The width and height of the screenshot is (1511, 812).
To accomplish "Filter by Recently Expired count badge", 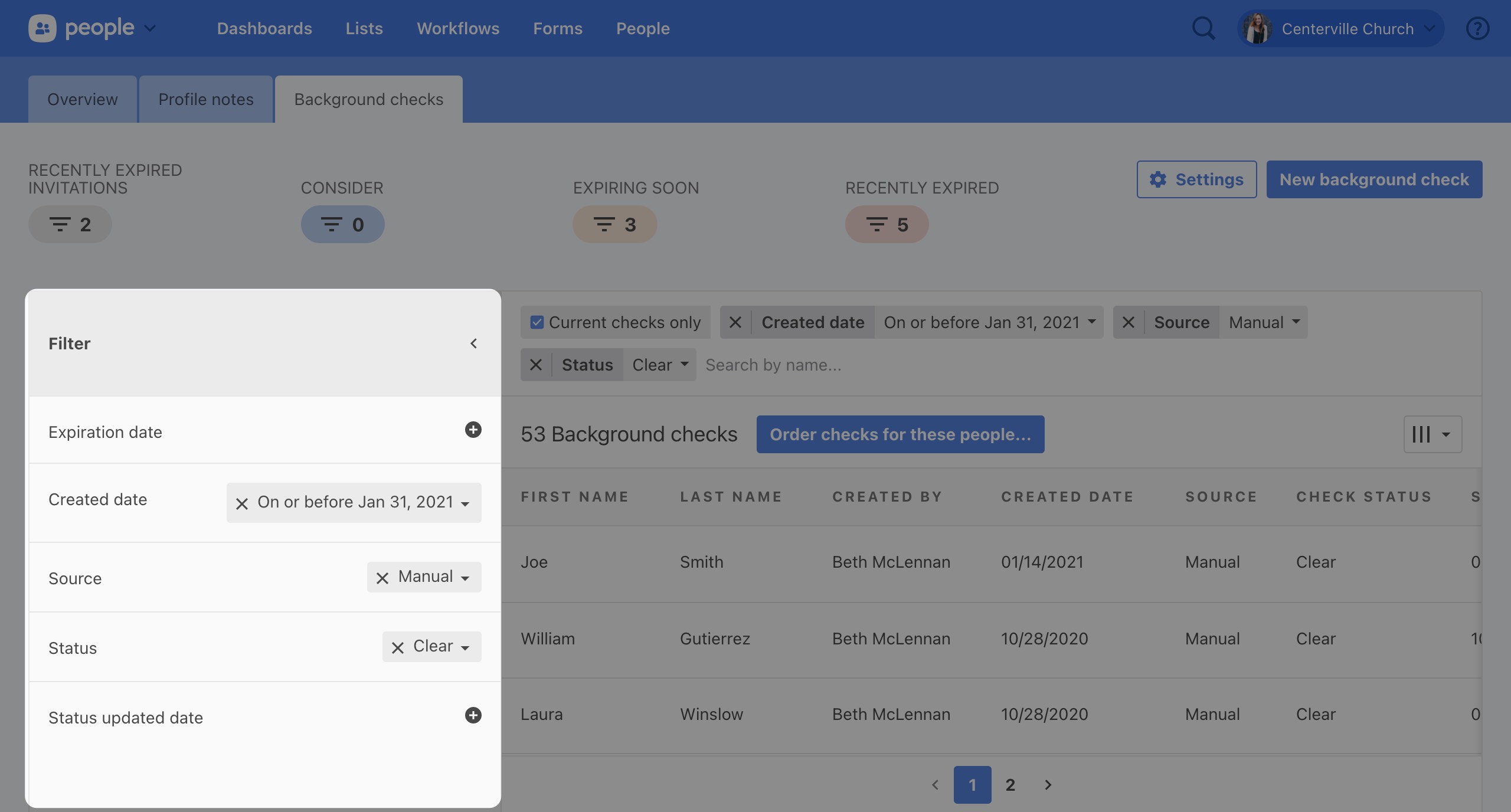I will coord(887,224).
